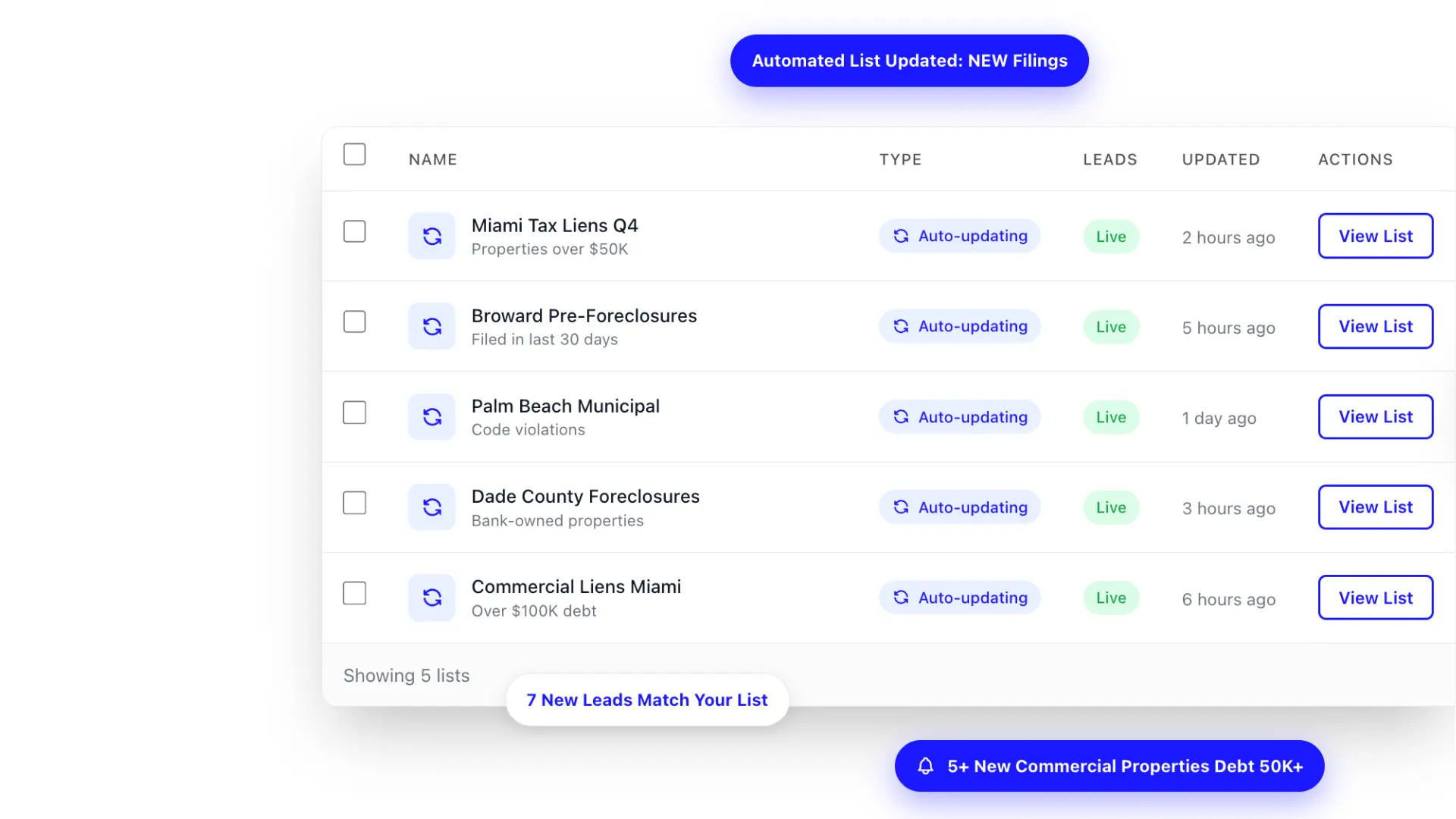Select the checkbox next to Commercial Liens Miami

tap(354, 593)
